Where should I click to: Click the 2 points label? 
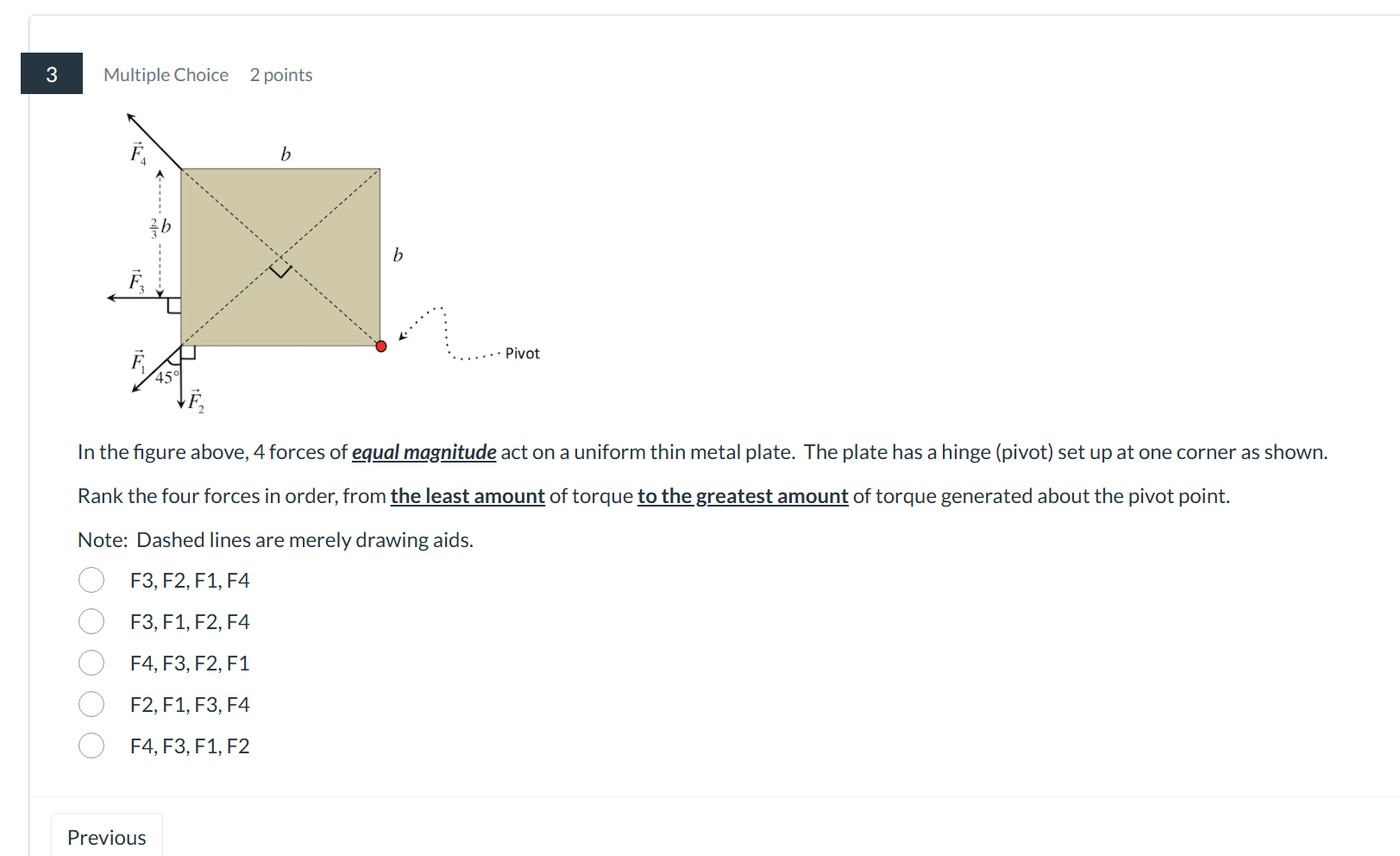[x=281, y=75]
